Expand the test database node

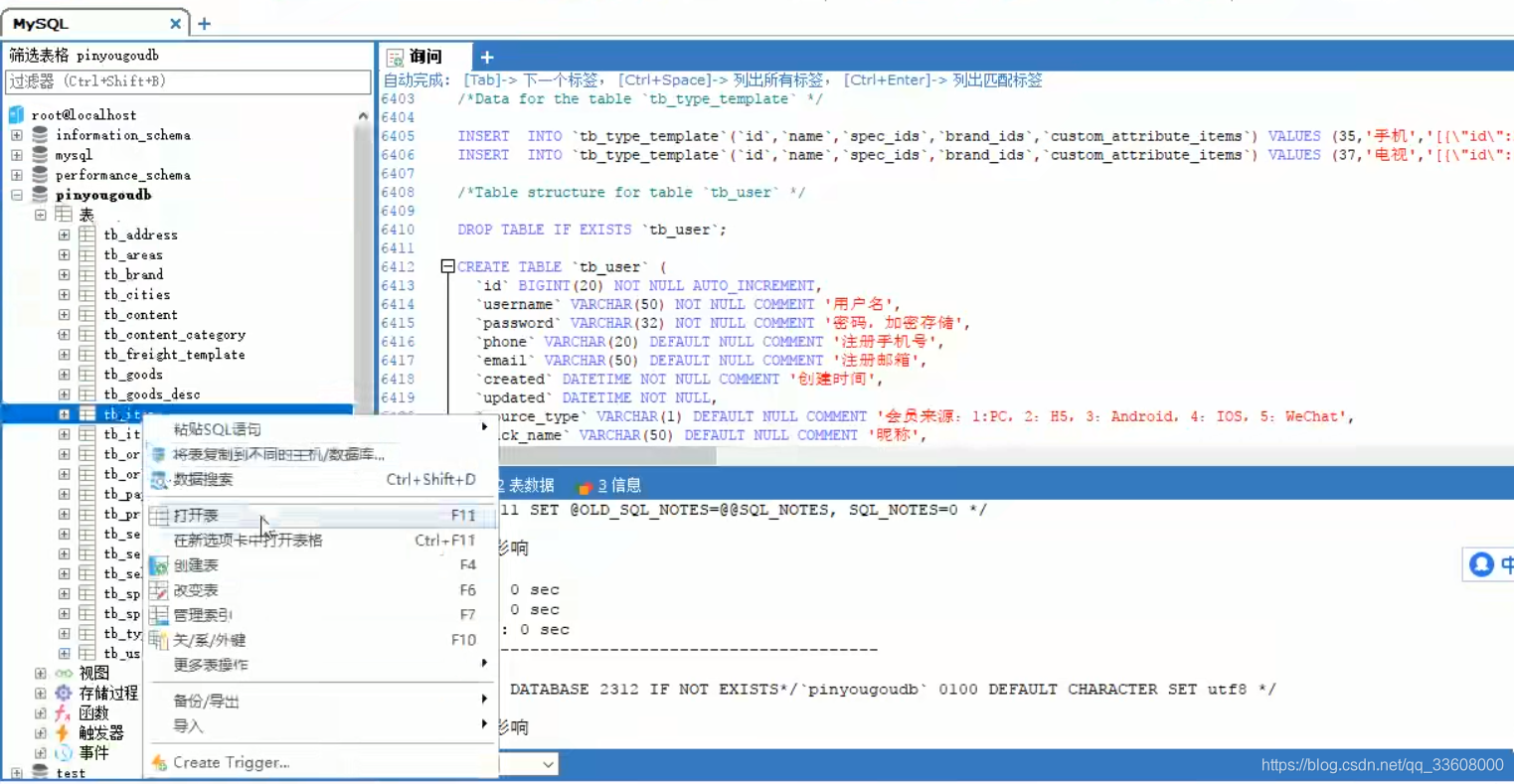coord(17,772)
